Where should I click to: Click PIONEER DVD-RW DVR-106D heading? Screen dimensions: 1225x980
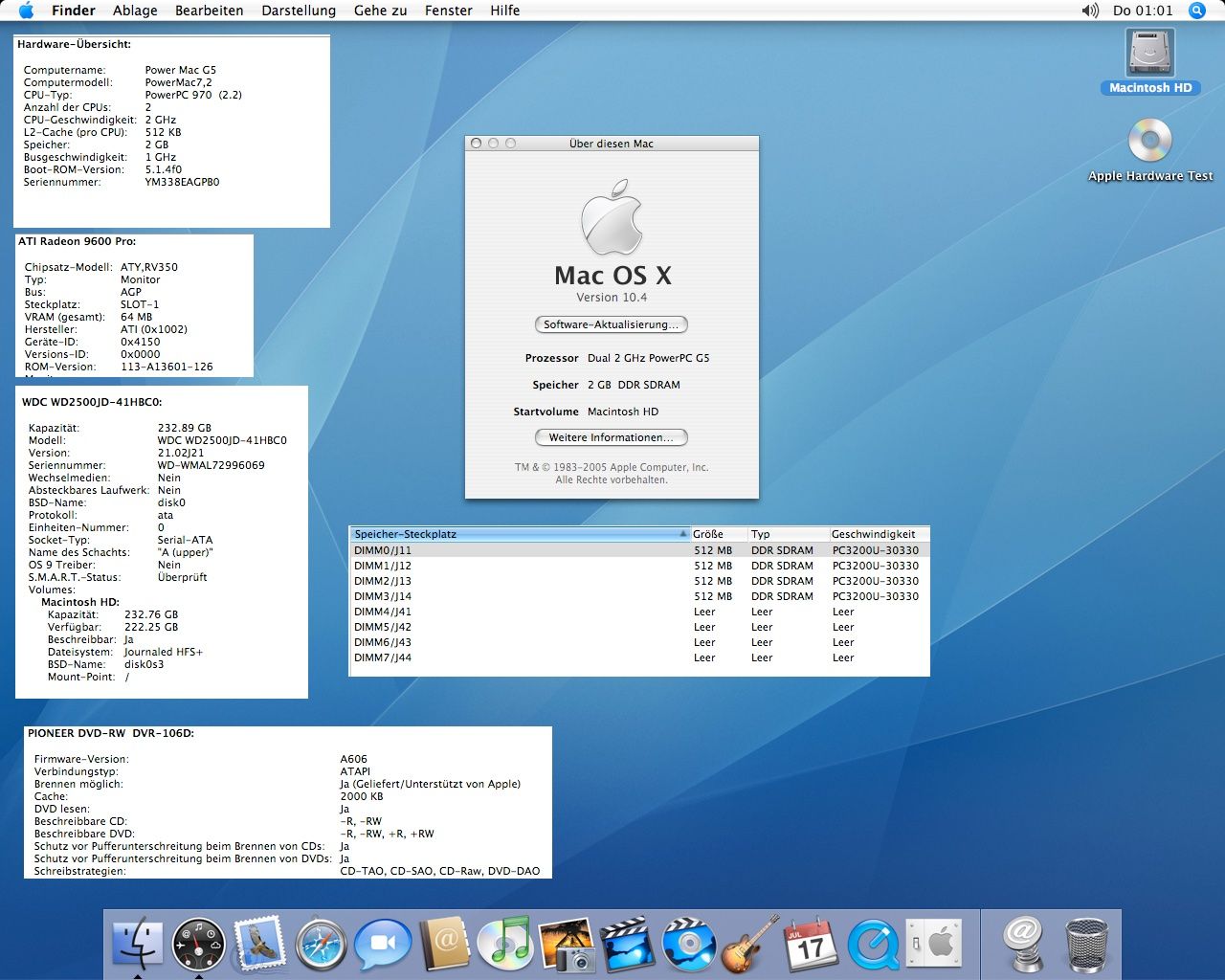[x=111, y=733]
